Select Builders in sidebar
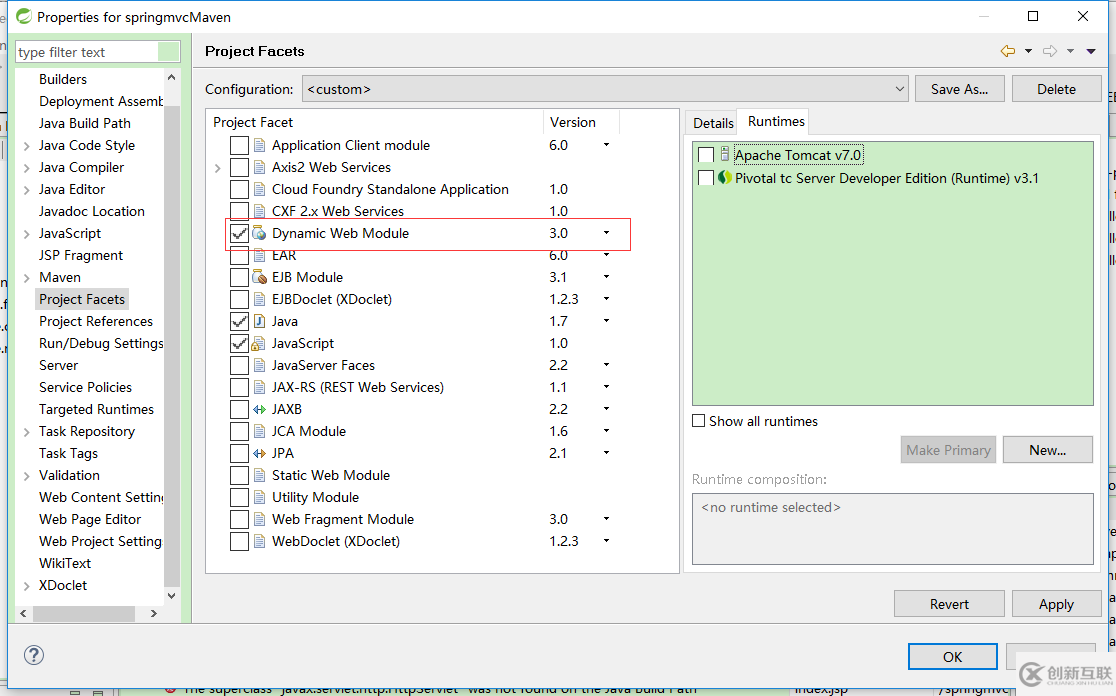This screenshot has height=696, width=1116. [63, 79]
